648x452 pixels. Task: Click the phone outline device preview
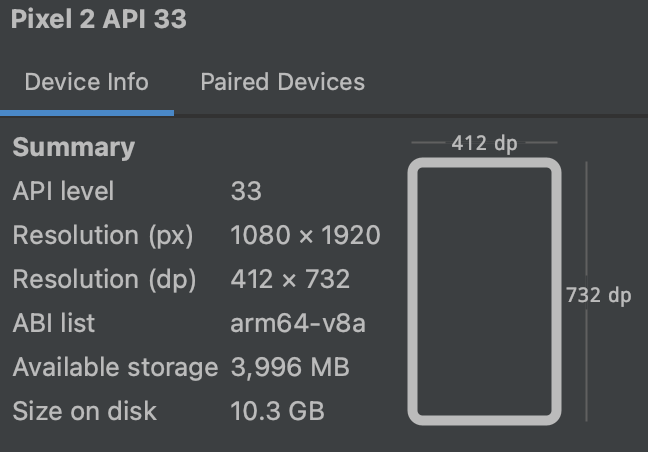pos(484,291)
